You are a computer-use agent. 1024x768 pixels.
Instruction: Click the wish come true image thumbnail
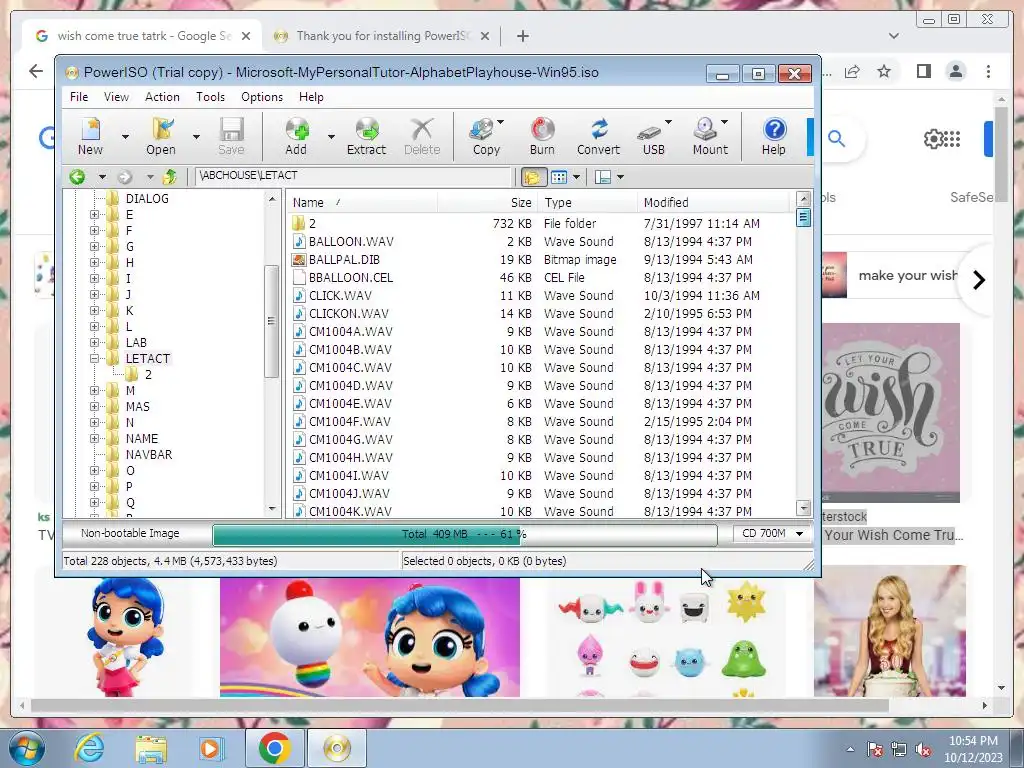(889, 413)
